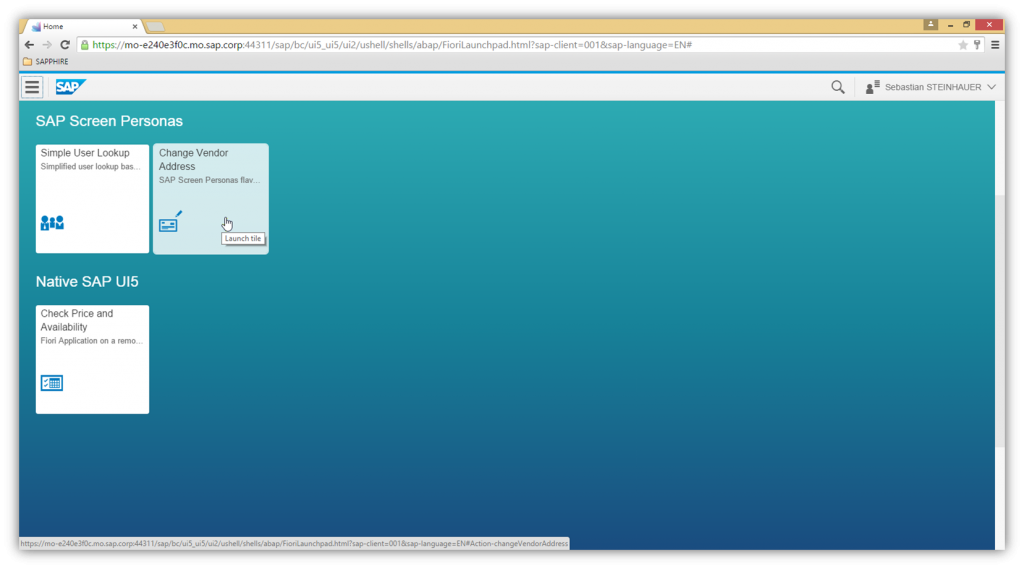Select the Native SAP UI5 group heading
The image size is (1024, 569).
87,282
